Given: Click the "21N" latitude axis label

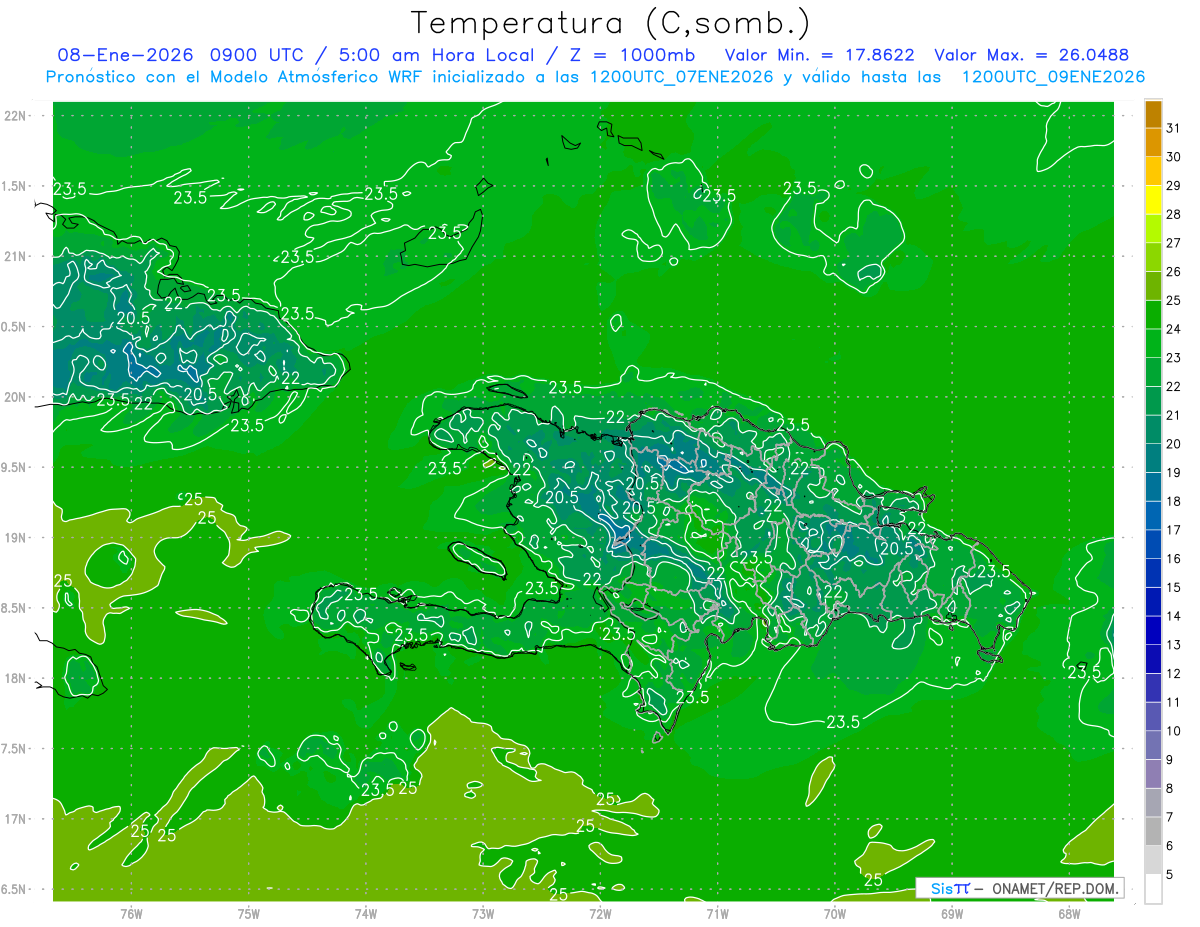Looking at the screenshot, I should (x=15, y=256).
